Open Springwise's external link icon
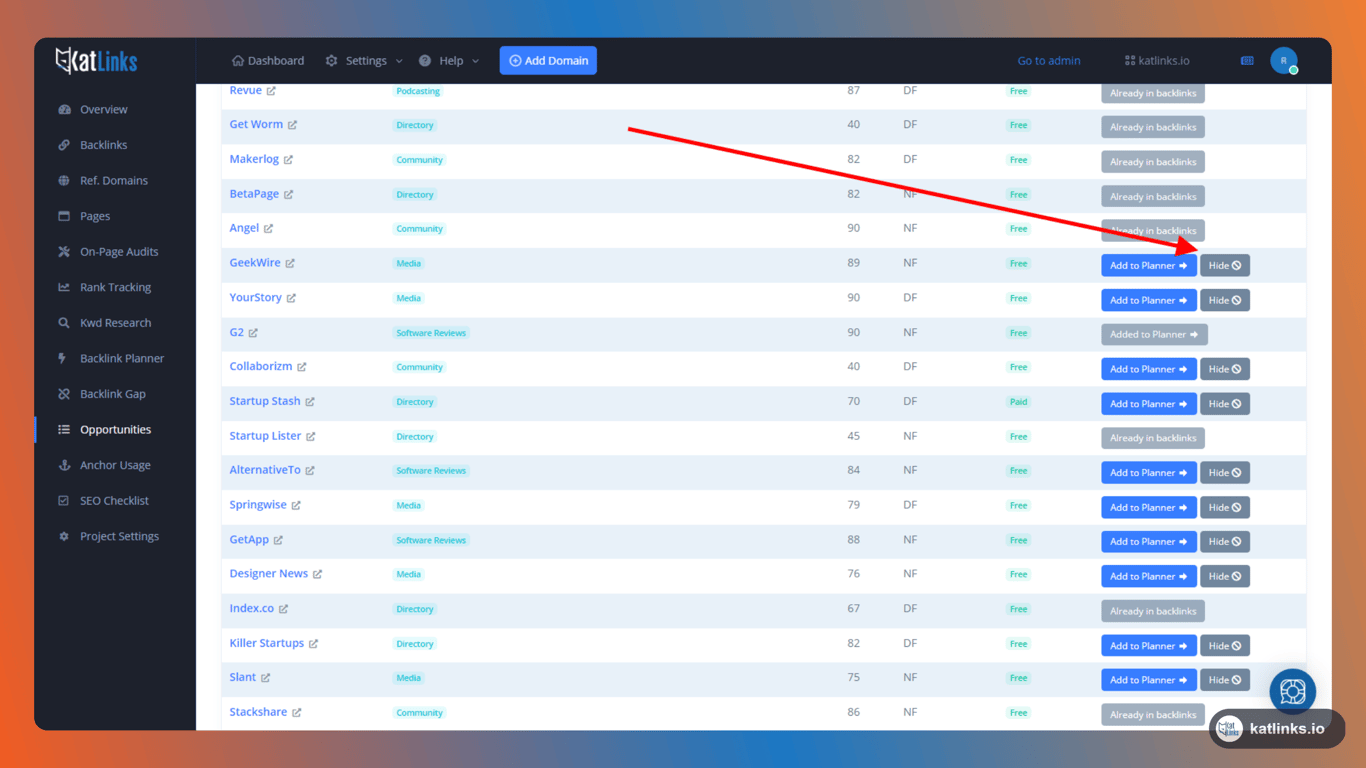The image size is (1366, 768). click(x=296, y=506)
